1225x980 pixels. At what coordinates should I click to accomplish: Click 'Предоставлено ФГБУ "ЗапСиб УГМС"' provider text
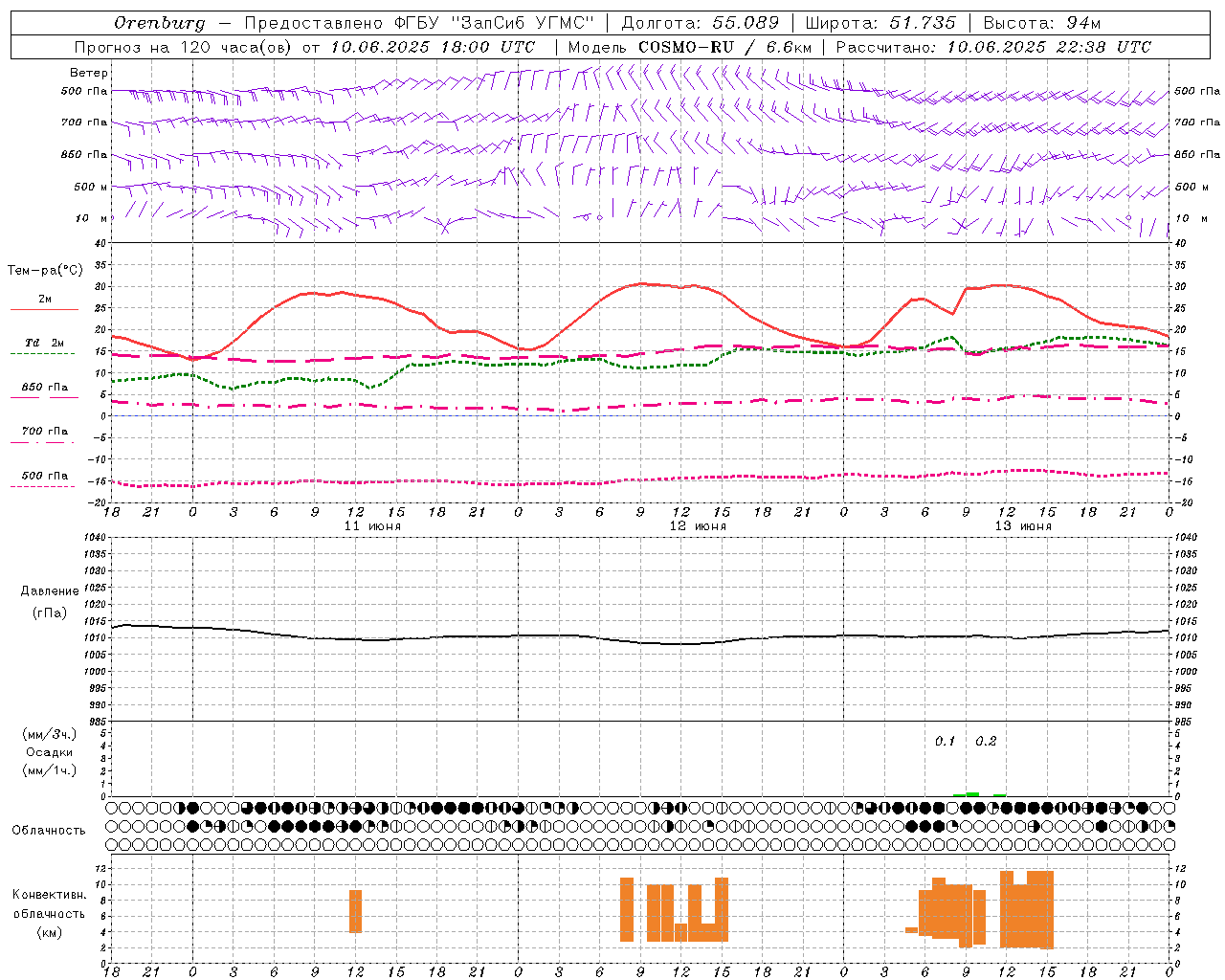coord(418,23)
